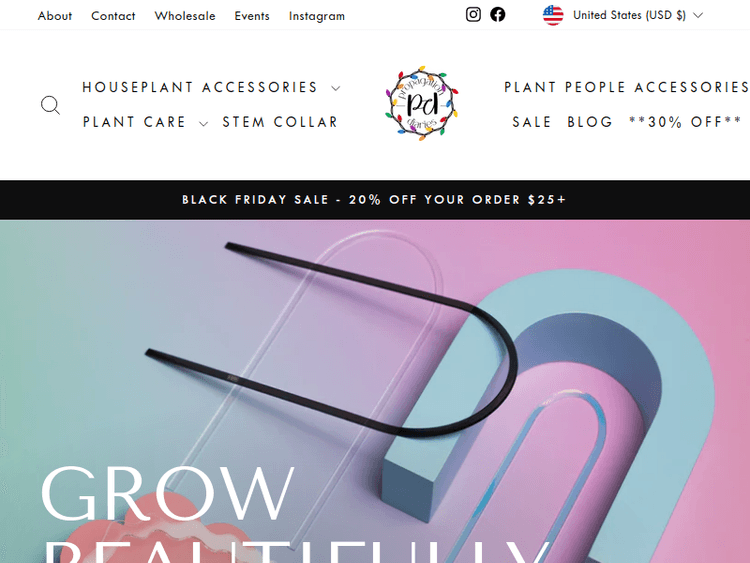
Task: Visit the Facebook social icon
Action: 497,14
